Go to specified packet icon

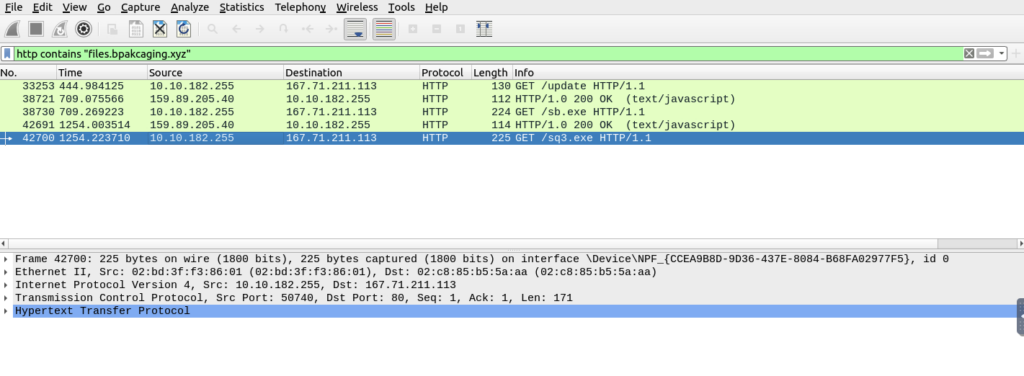tap(283, 29)
